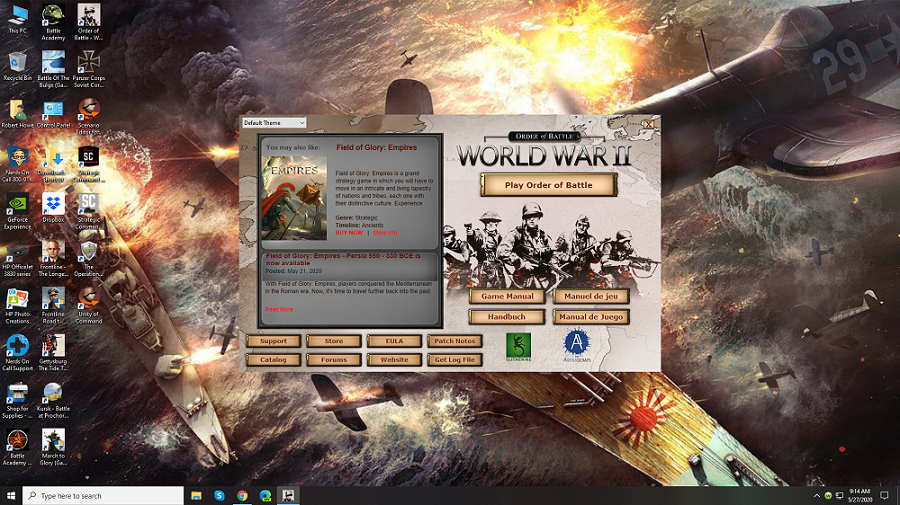Screen dimensions: 900x505
Task: Click the Store button
Action: (334, 341)
